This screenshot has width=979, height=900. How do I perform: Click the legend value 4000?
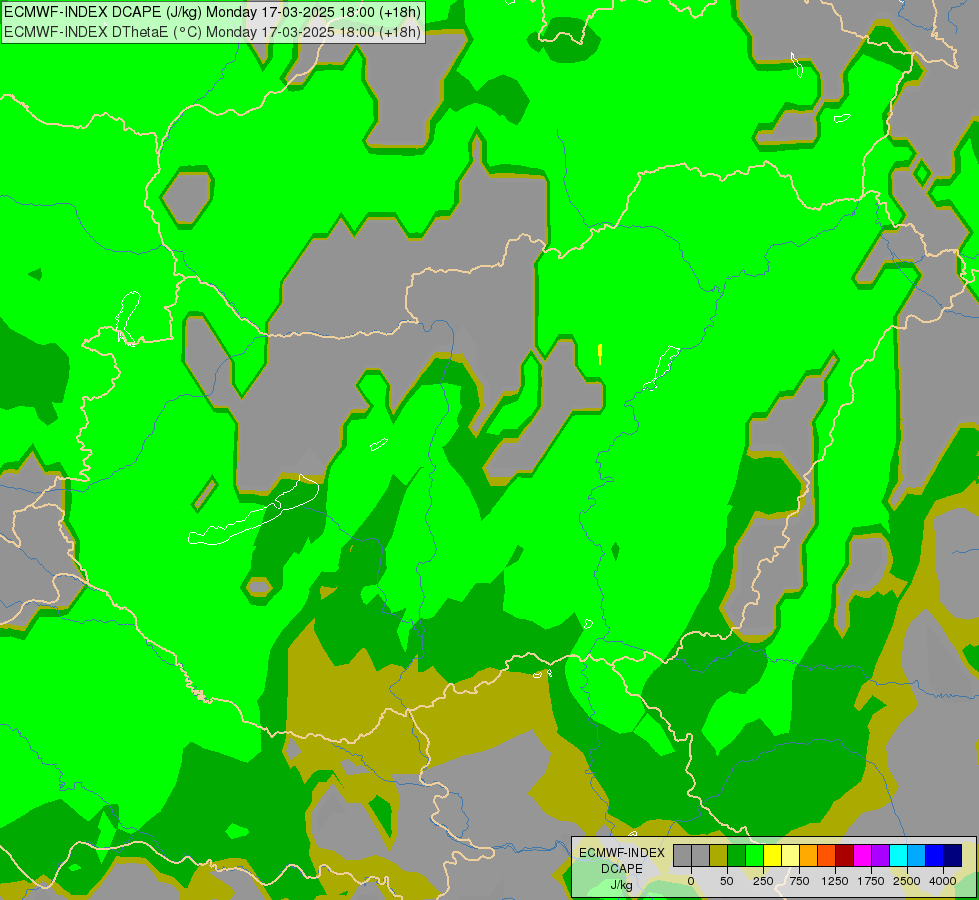click(943, 881)
